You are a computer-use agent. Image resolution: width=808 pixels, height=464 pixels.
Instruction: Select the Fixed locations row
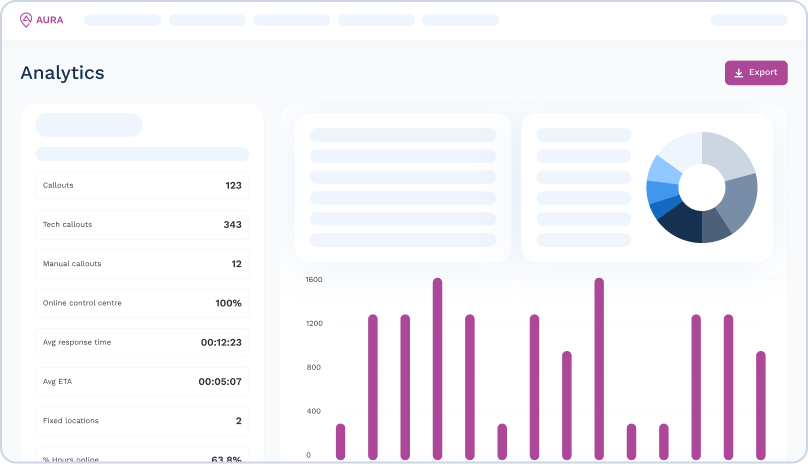142,421
